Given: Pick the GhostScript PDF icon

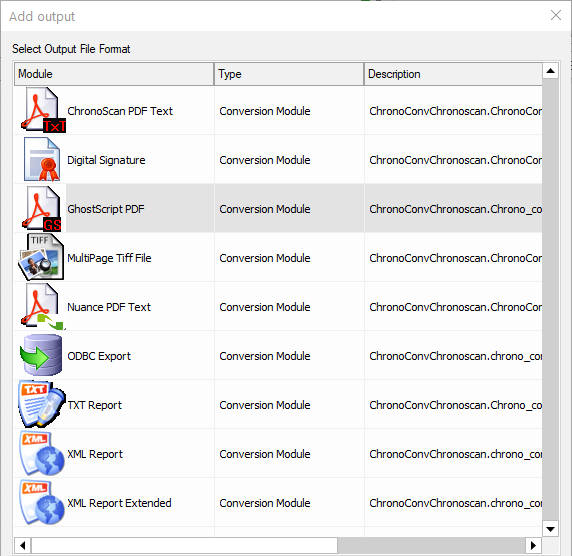Looking at the screenshot, I should (42, 209).
